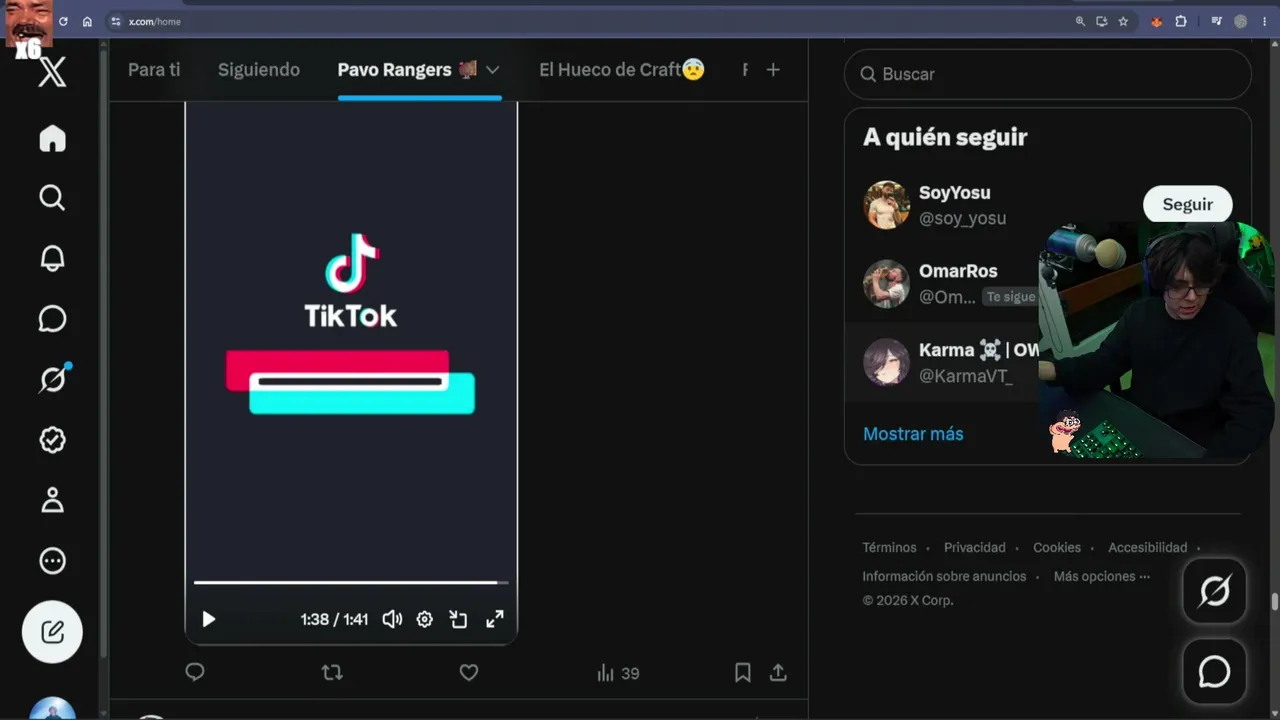This screenshot has width=1280, height=720.
Task: Open the browser zoom magnifier icon
Action: (x=1080, y=21)
